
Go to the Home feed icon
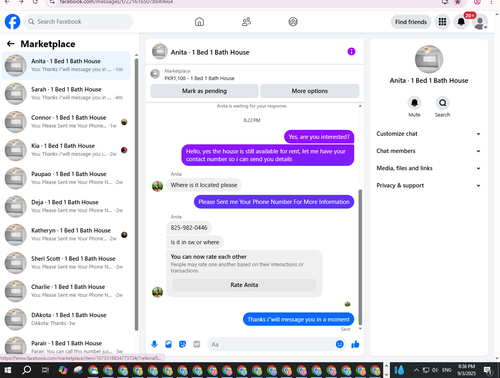(199, 22)
